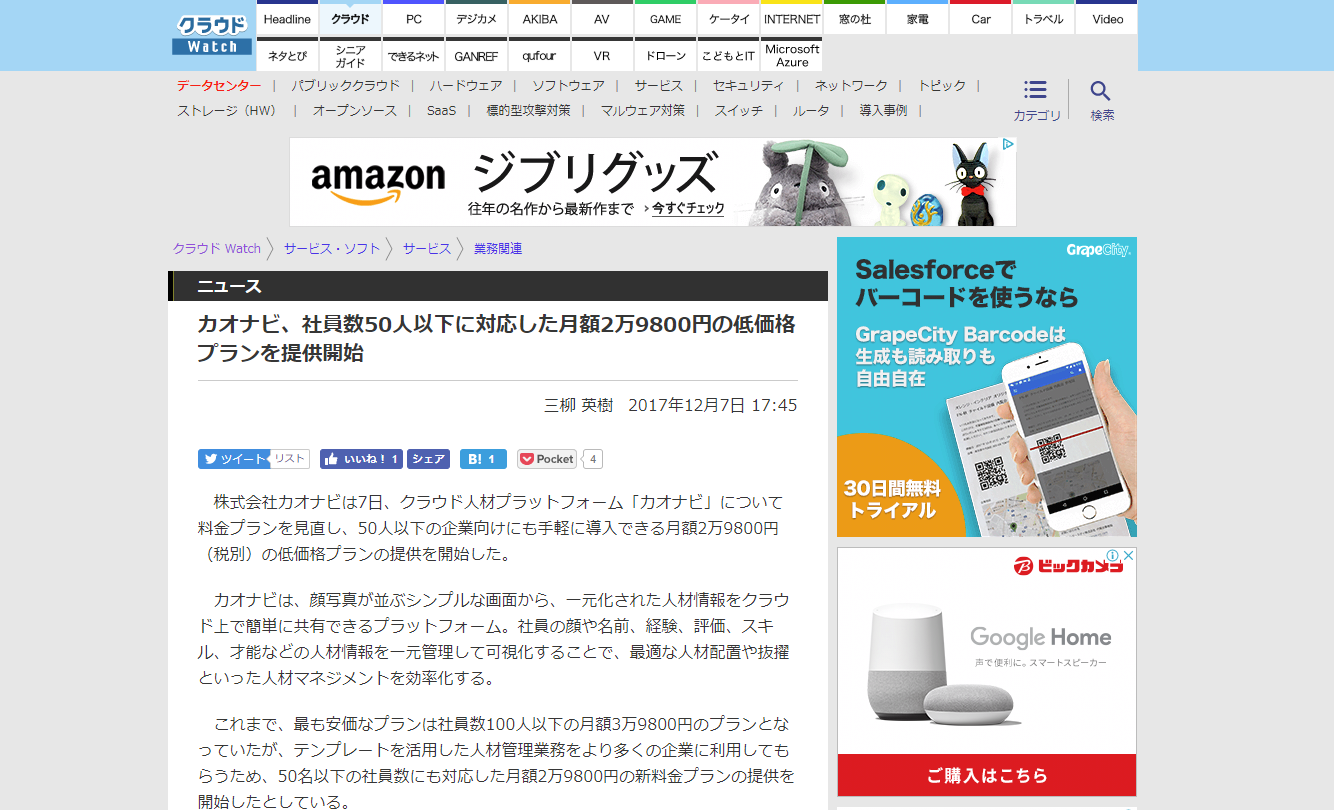Open the GANREF tab
Viewport: 1334px width, 810px height.
(x=476, y=55)
